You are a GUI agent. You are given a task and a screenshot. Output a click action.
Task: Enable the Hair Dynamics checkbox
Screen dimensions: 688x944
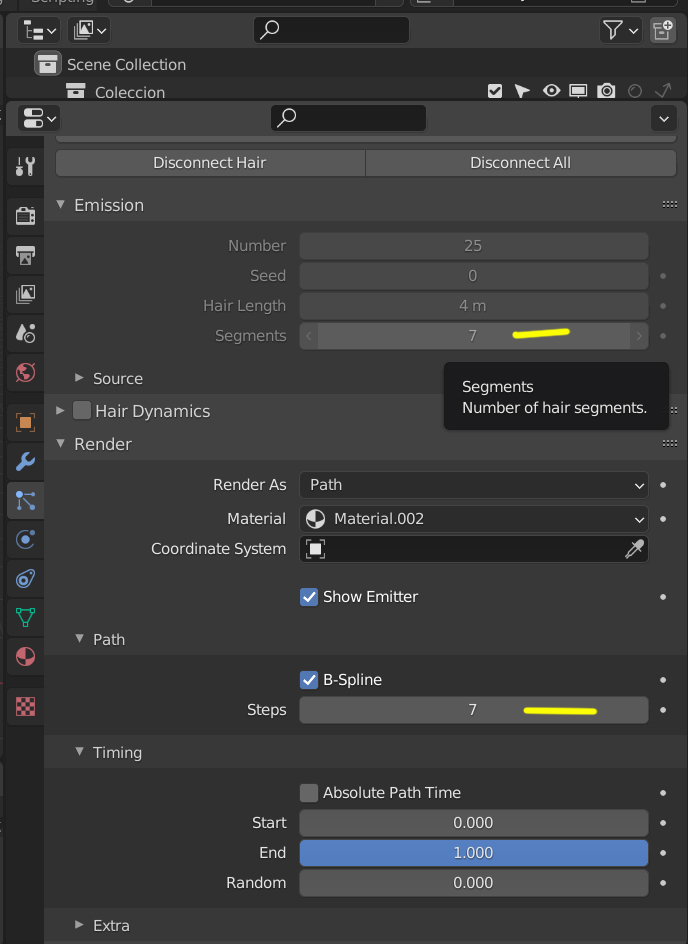pos(82,411)
